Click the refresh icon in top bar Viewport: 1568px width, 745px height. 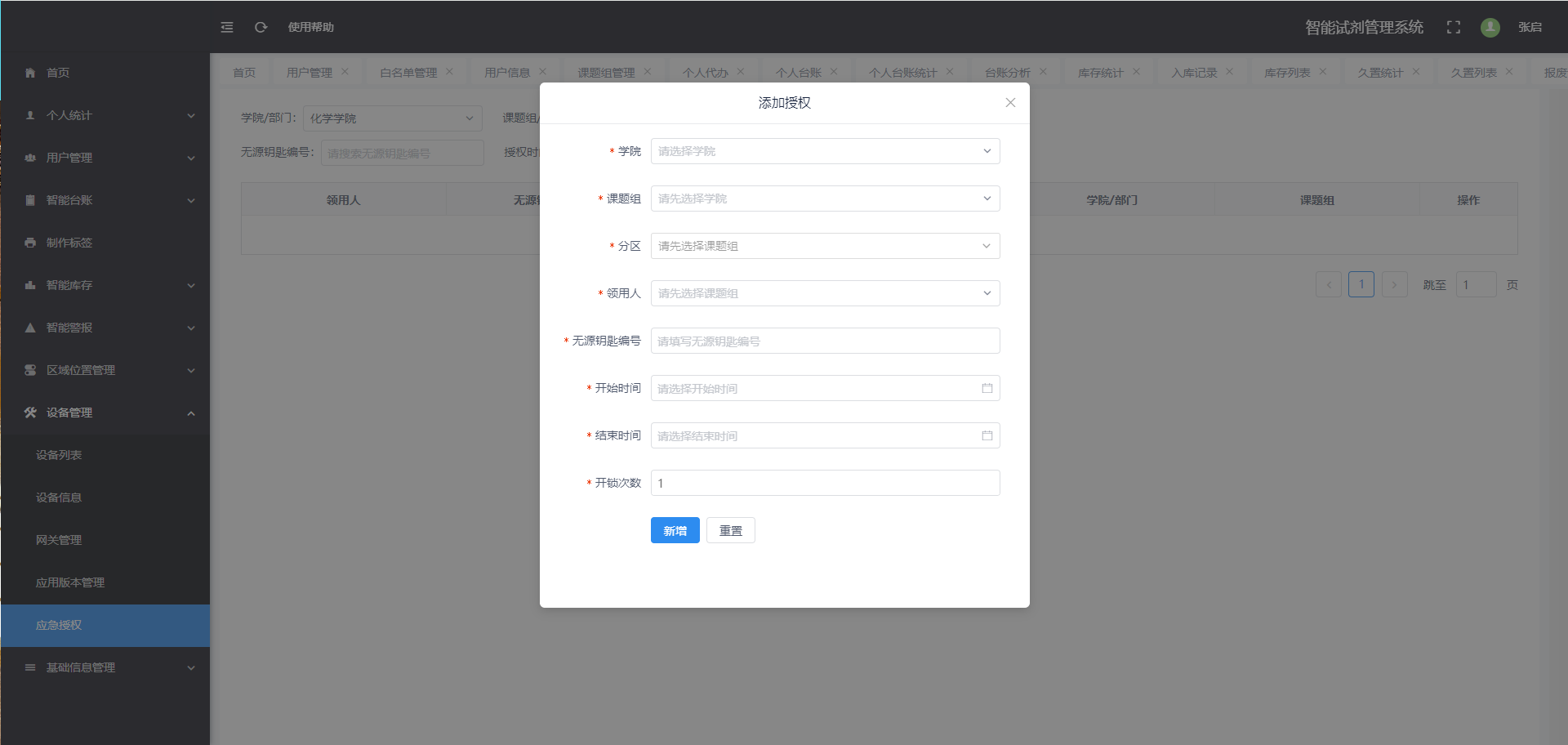pyautogui.click(x=261, y=27)
